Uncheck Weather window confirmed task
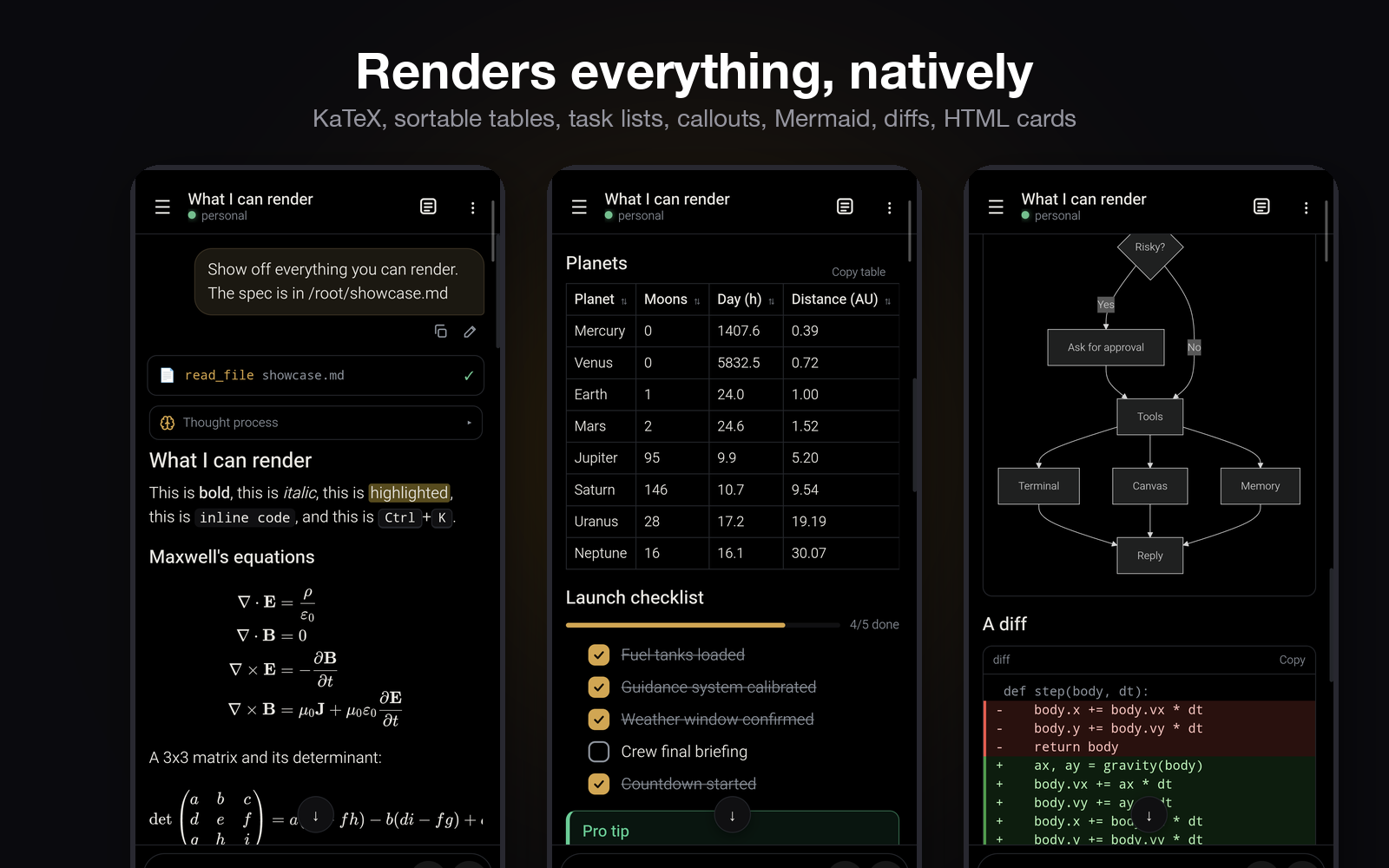Image resolution: width=1389 pixels, height=868 pixels. click(x=599, y=720)
